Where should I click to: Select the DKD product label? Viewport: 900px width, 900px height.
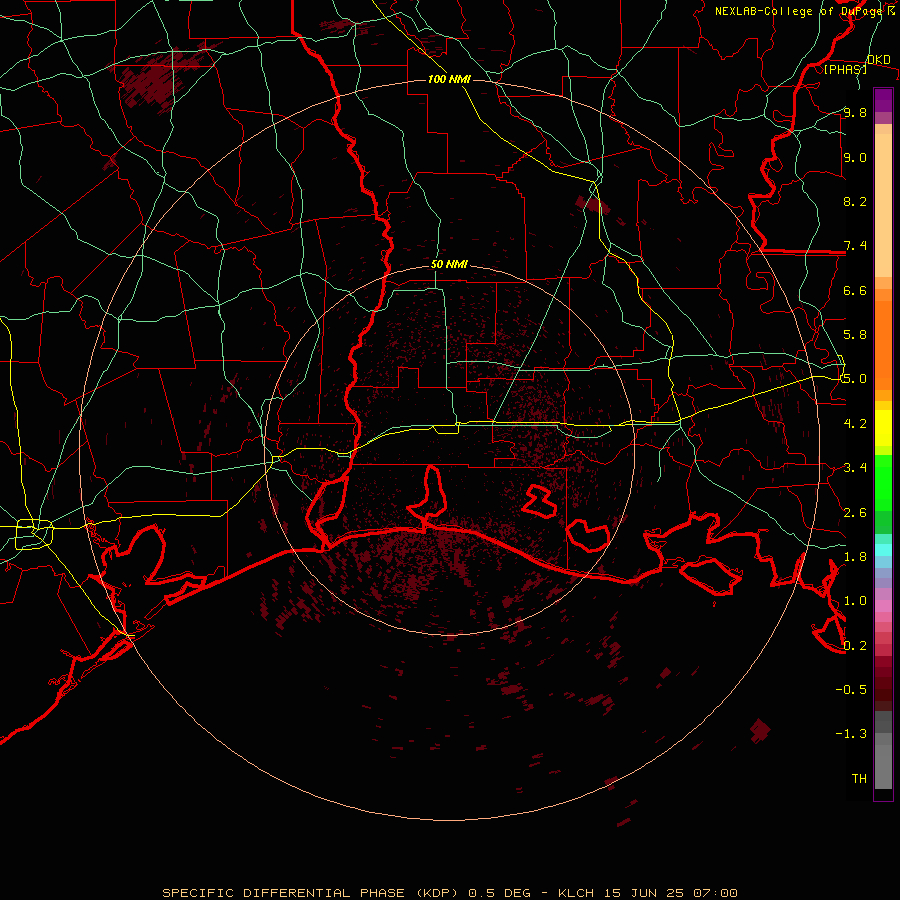pyautogui.click(x=879, y=59)
